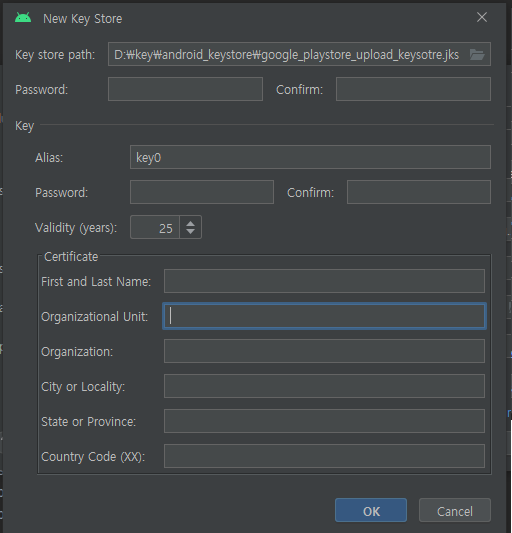512x533 pixels.
Task: Select the City or Locality field
Action: click(324, 386)
